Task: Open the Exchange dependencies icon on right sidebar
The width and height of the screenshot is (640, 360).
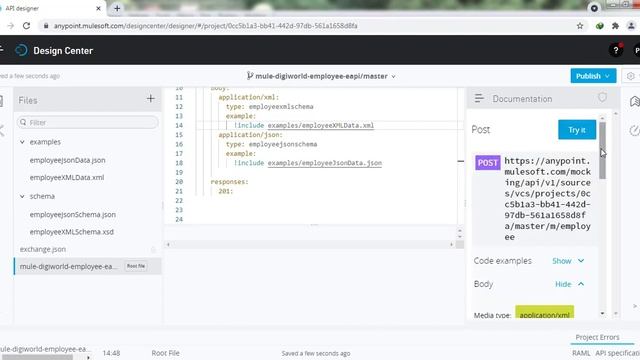Action: (635, 101)
